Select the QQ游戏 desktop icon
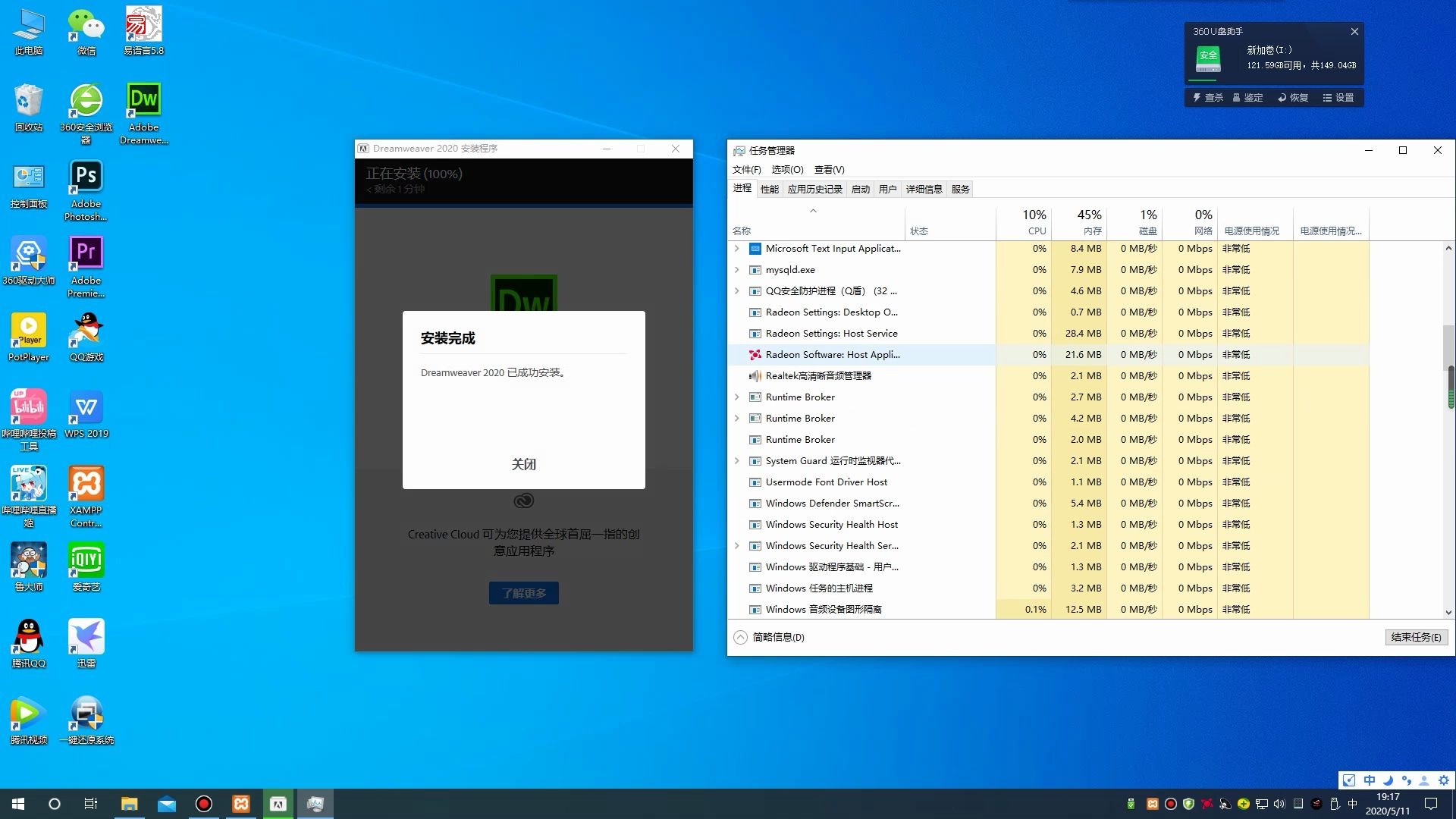Screen dimensions: 1456x819 point(86,338)
